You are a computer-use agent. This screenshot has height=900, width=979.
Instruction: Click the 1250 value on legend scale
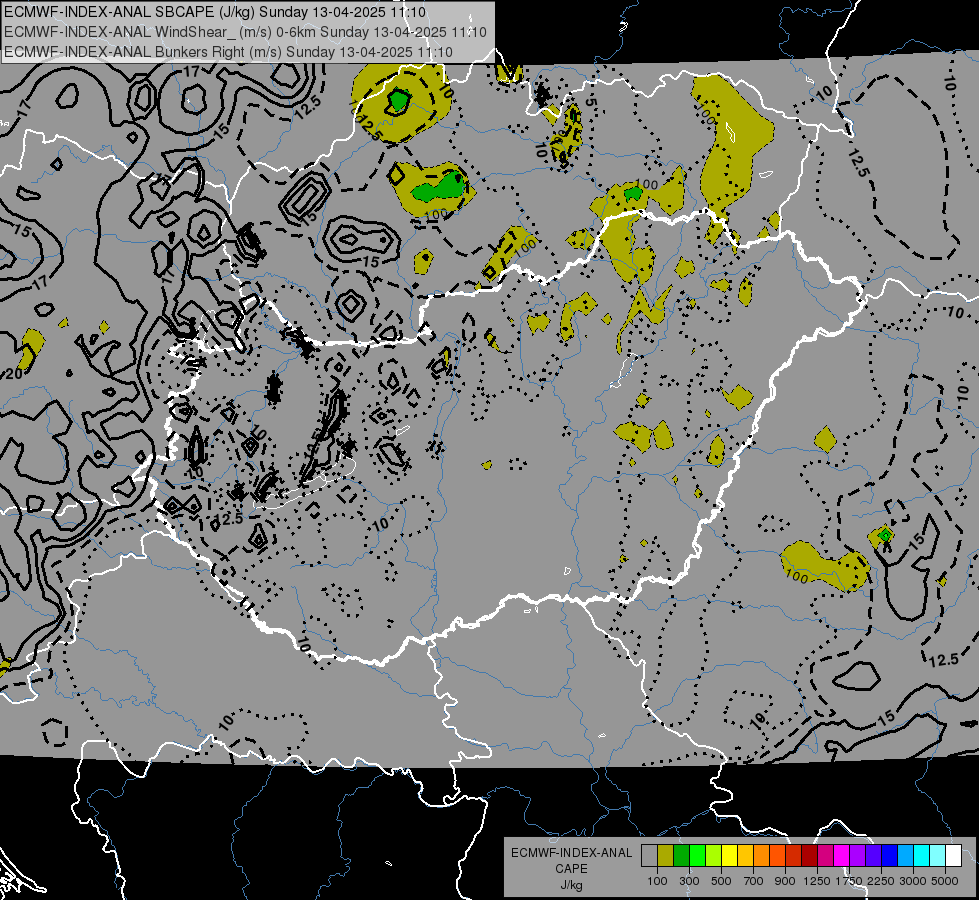[x=817, y=881]
